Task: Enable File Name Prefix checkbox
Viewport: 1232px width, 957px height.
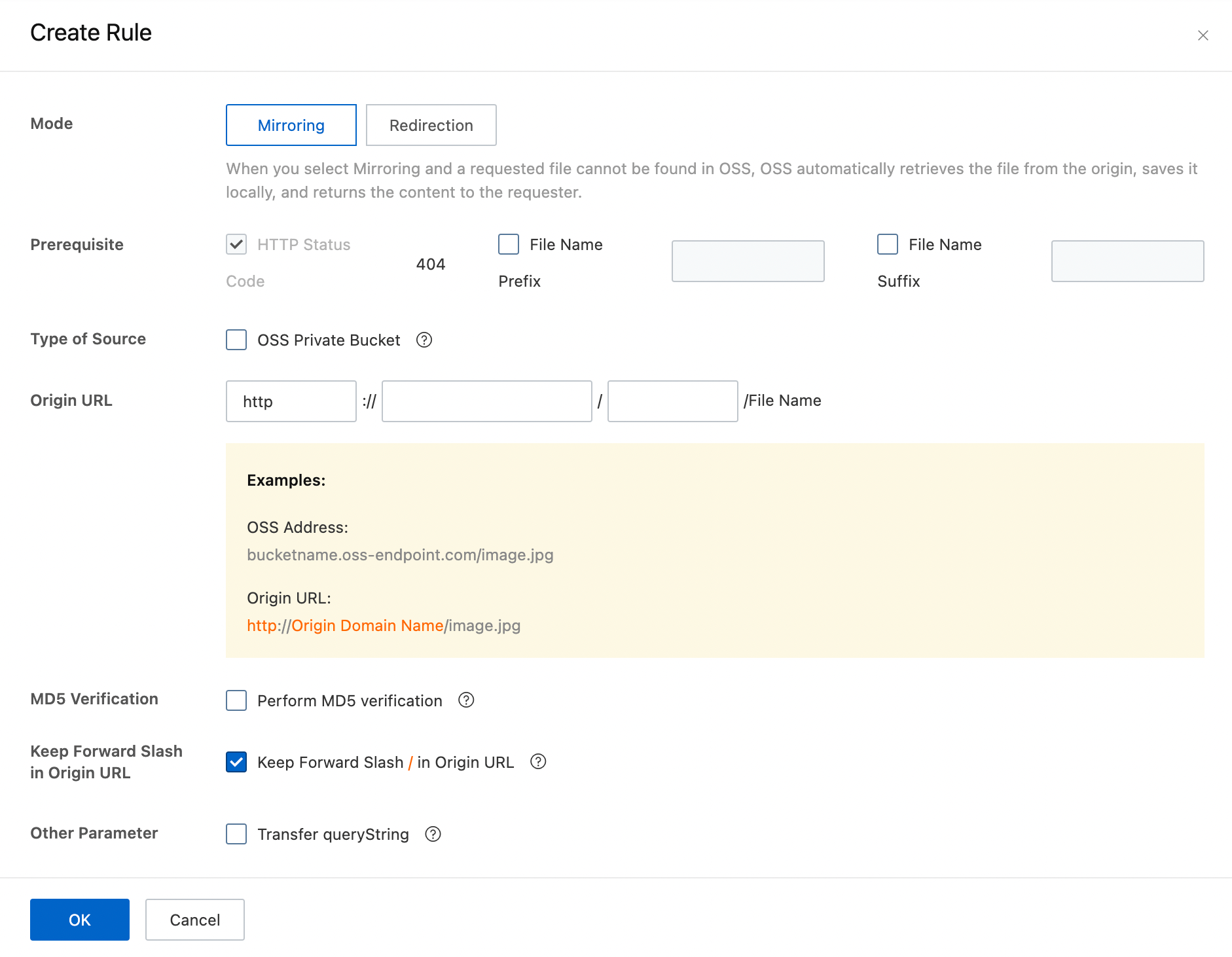Action: (509, 244)
